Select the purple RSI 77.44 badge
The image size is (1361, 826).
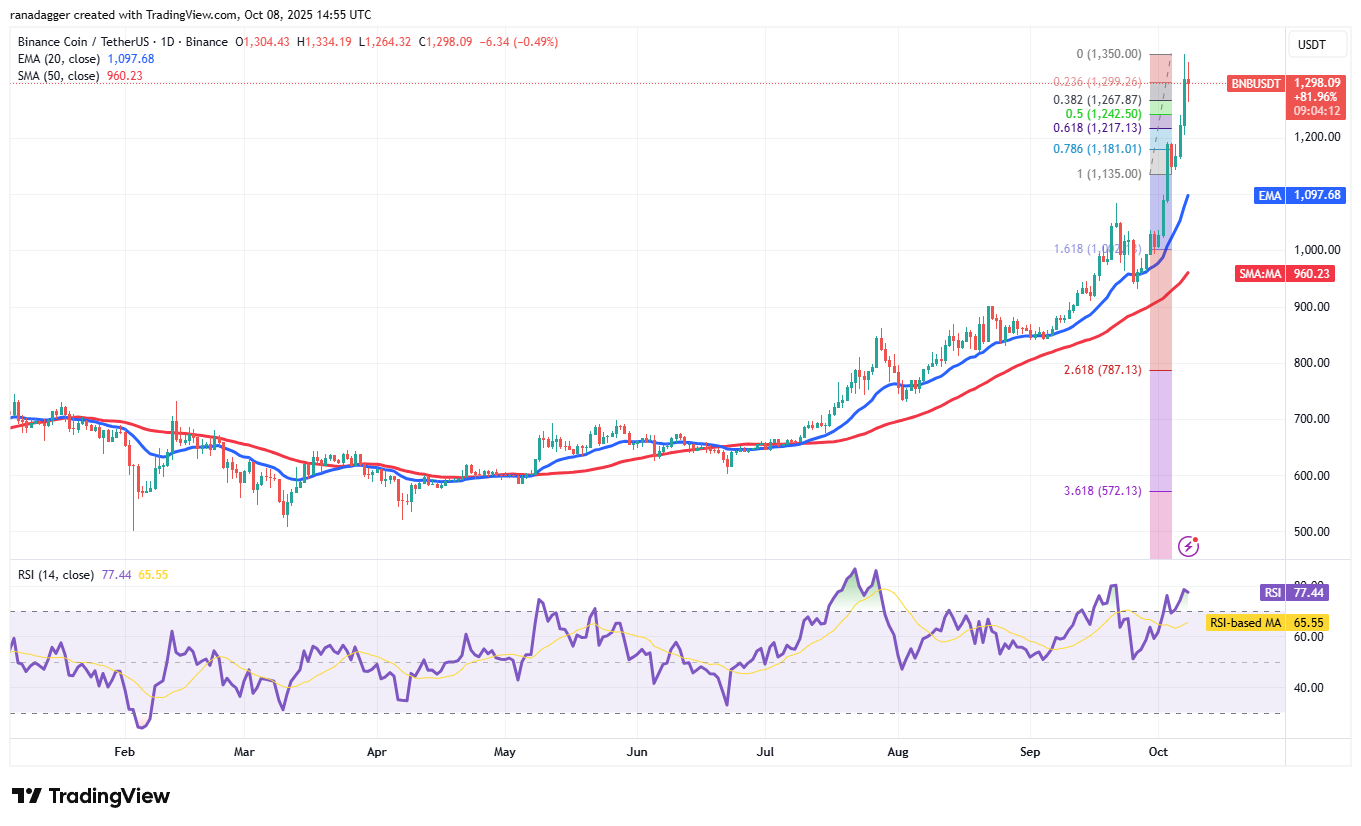[1295, 593]
